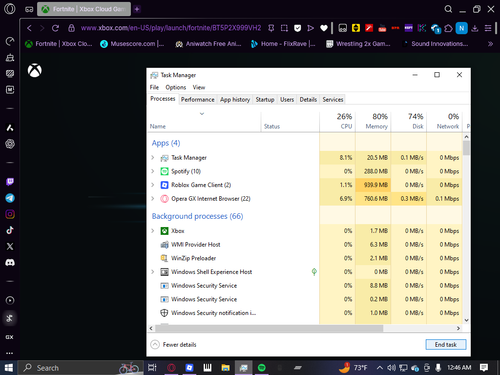This screenshot has width=500, height=375.
Task: Select the WinZip Preloader process
Action: point(193,258)
